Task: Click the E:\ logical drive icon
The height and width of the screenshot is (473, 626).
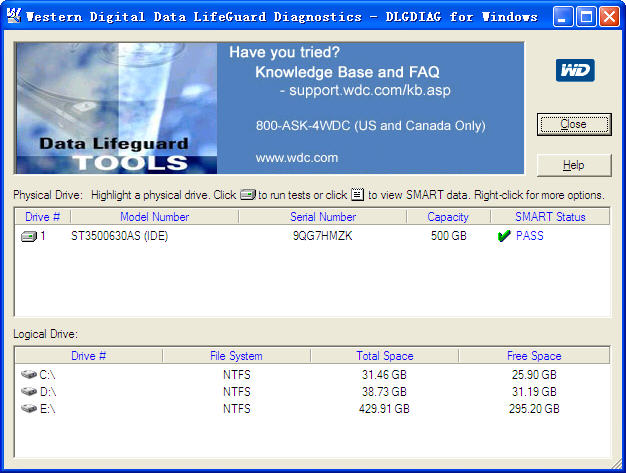Action: pos(29,409)
